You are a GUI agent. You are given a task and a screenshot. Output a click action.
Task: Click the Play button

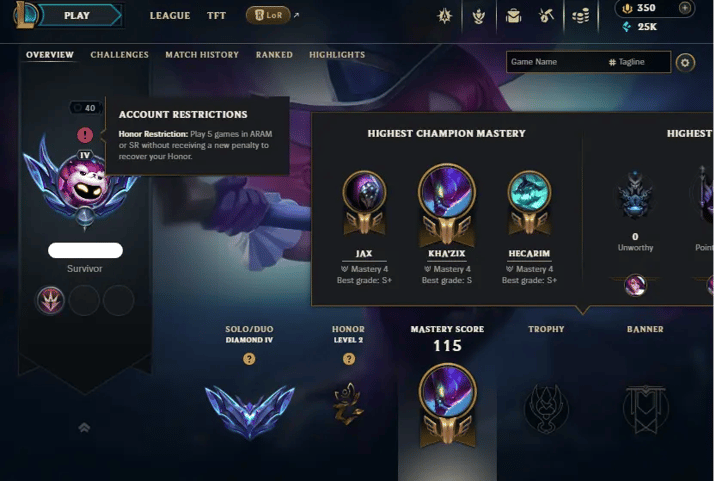pos(79,16)
